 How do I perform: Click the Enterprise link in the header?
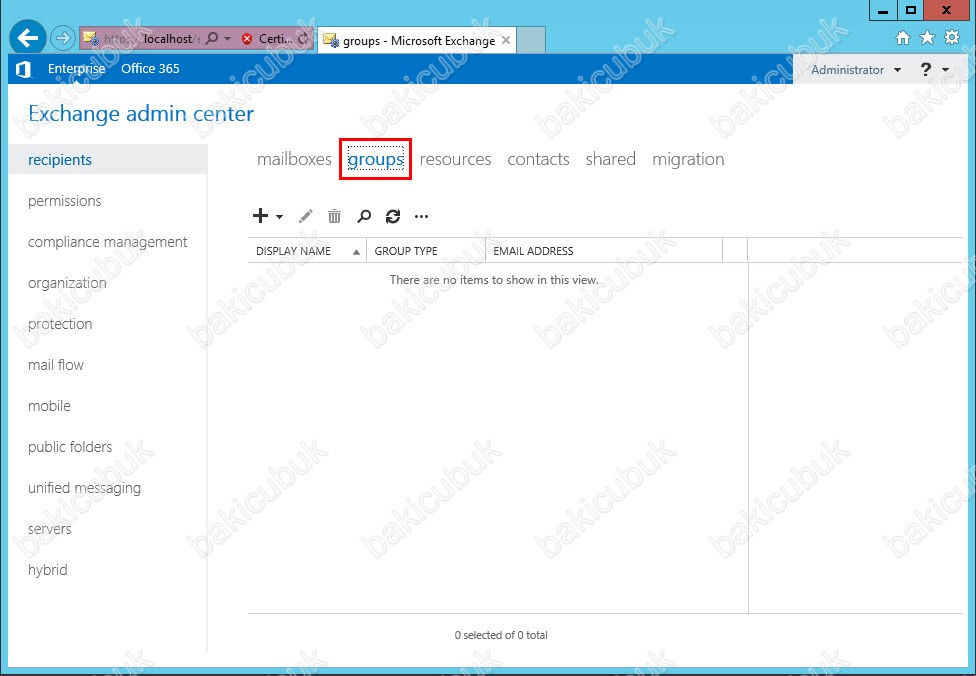click(77, 69)
